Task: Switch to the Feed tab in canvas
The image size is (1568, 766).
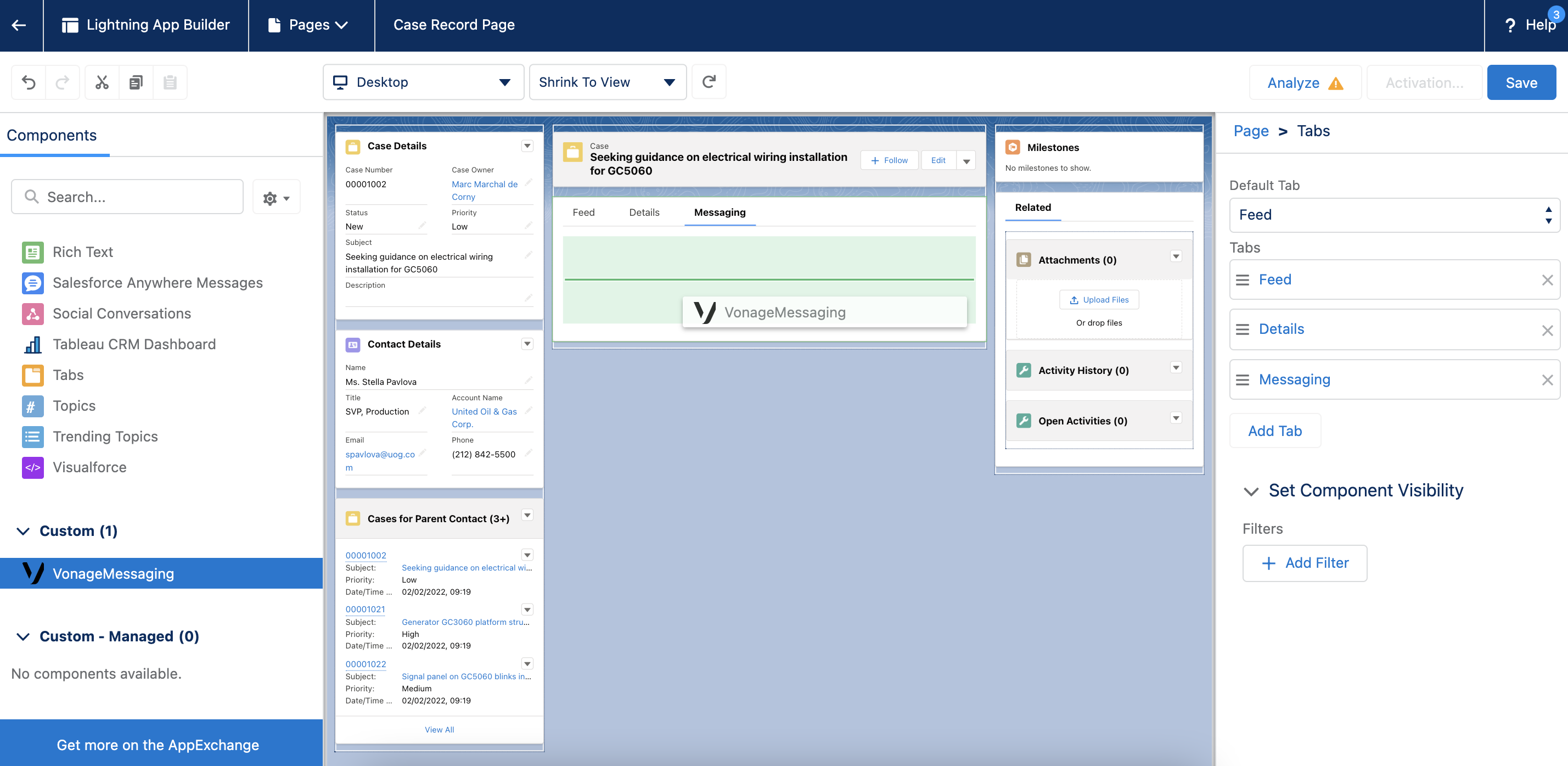Action: point(584,213)
